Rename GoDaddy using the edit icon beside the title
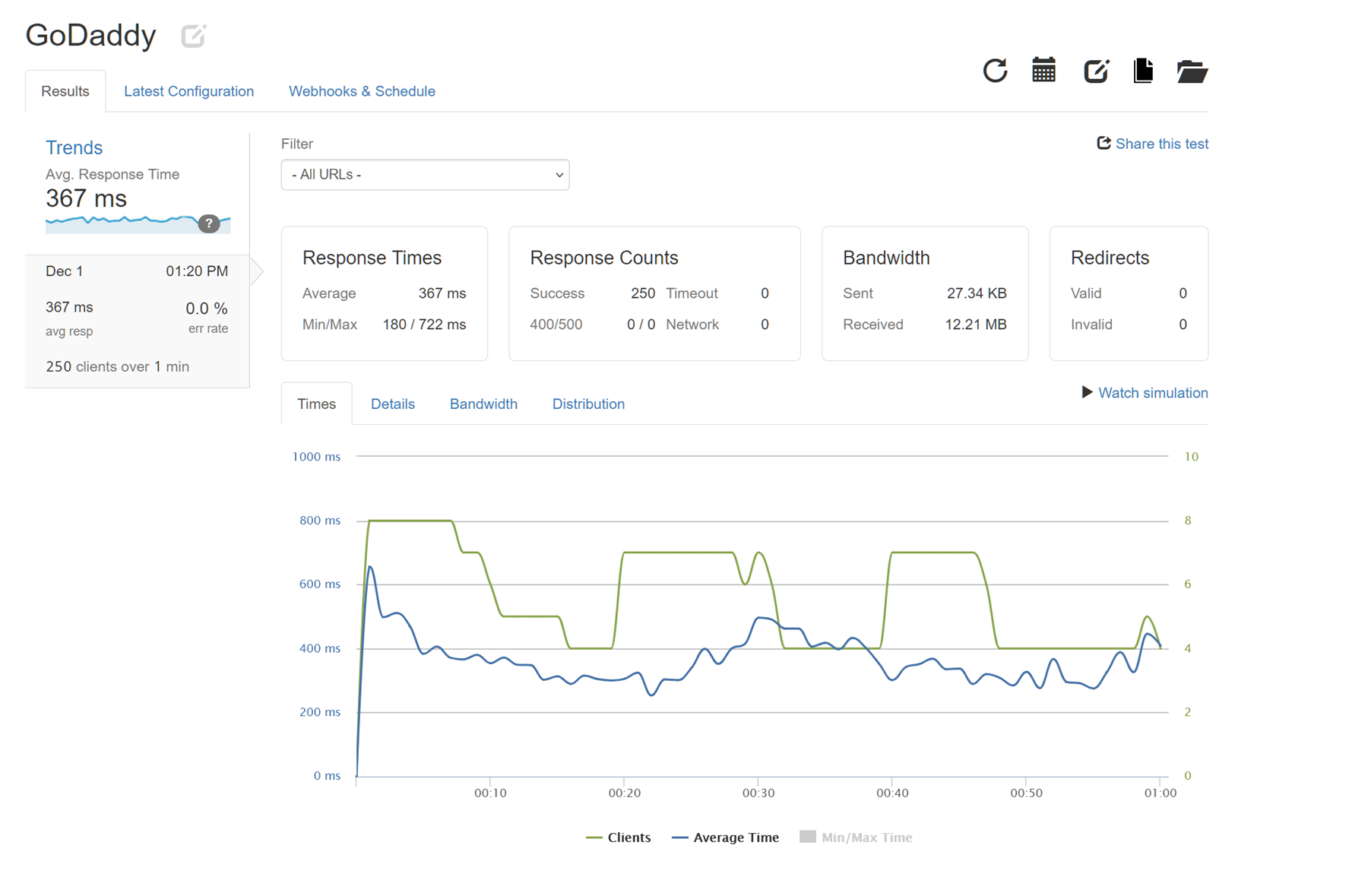 coord(192,35)
